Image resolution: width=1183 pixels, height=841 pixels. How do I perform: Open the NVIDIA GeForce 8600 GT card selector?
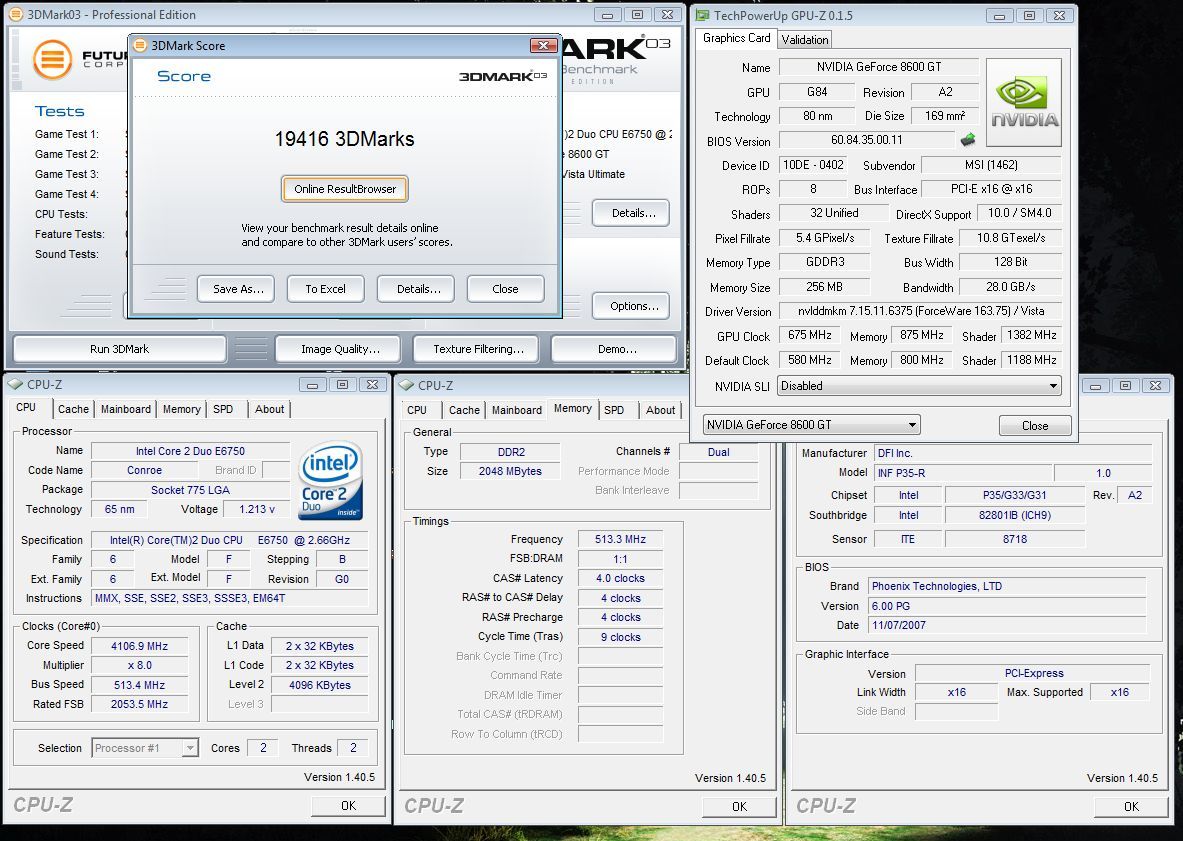pyautogui.click(x=812, y=425)
